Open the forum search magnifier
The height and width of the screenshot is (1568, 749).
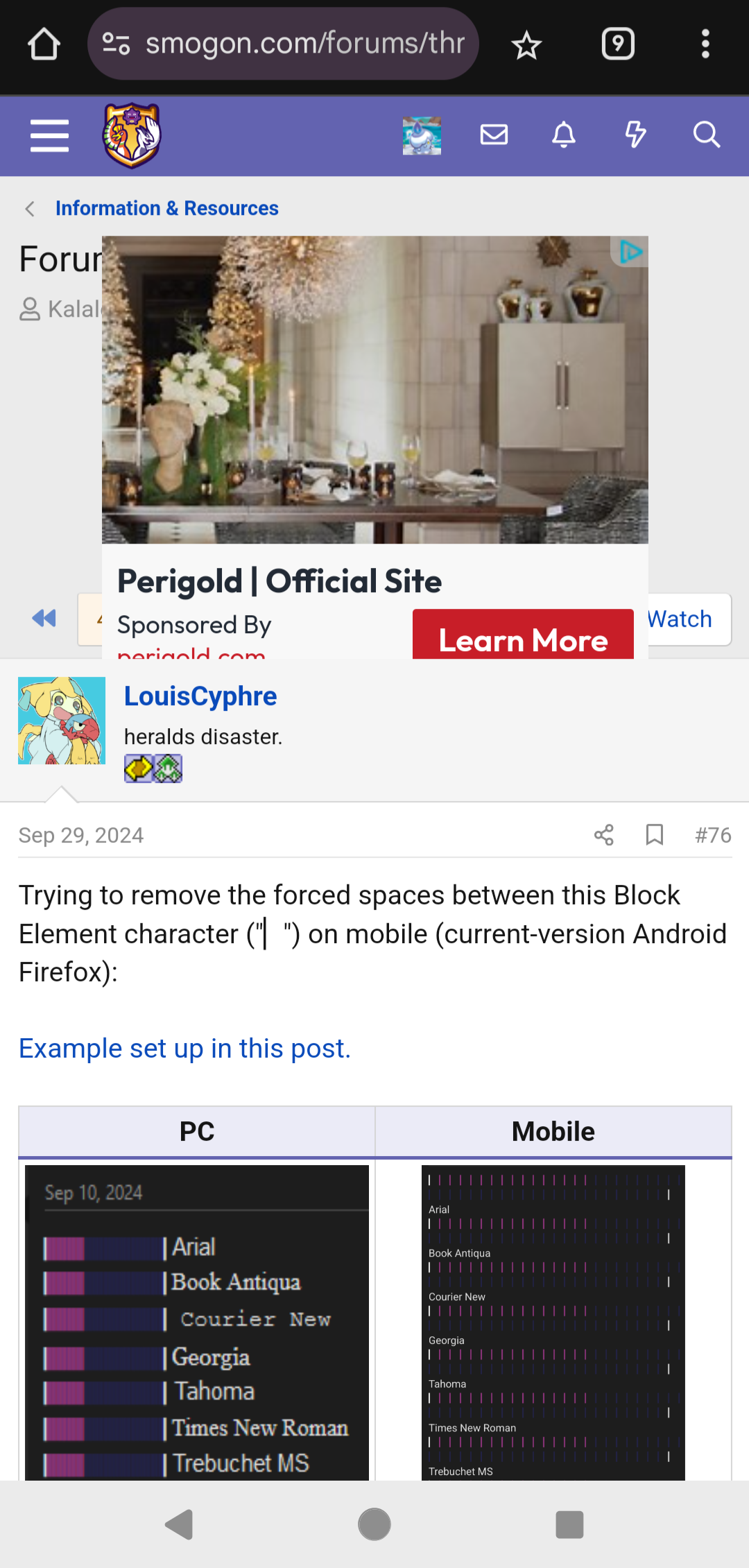pyautogui.click(x=706, y=135)
